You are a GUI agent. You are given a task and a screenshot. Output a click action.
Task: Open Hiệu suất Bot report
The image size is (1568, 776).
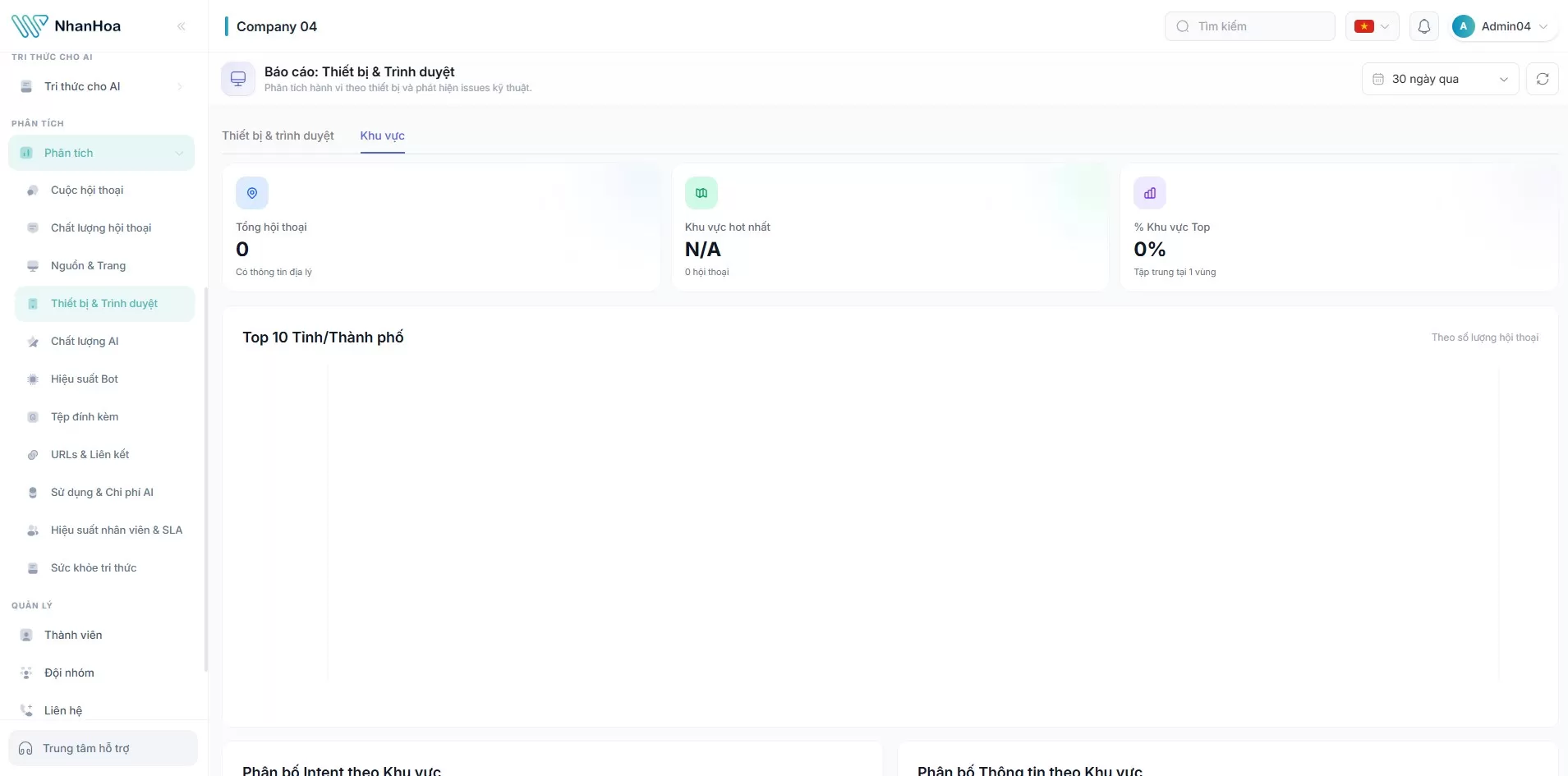(x=105, y=379)
